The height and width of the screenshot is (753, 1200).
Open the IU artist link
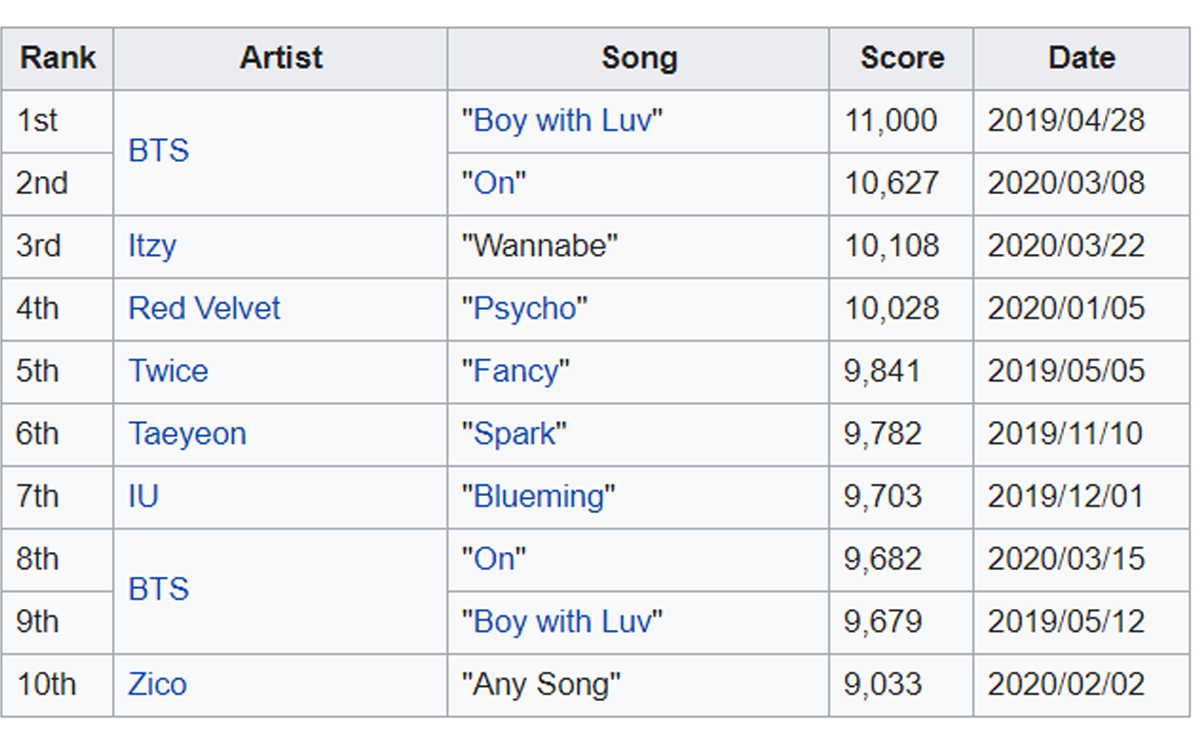click(143, 496)
